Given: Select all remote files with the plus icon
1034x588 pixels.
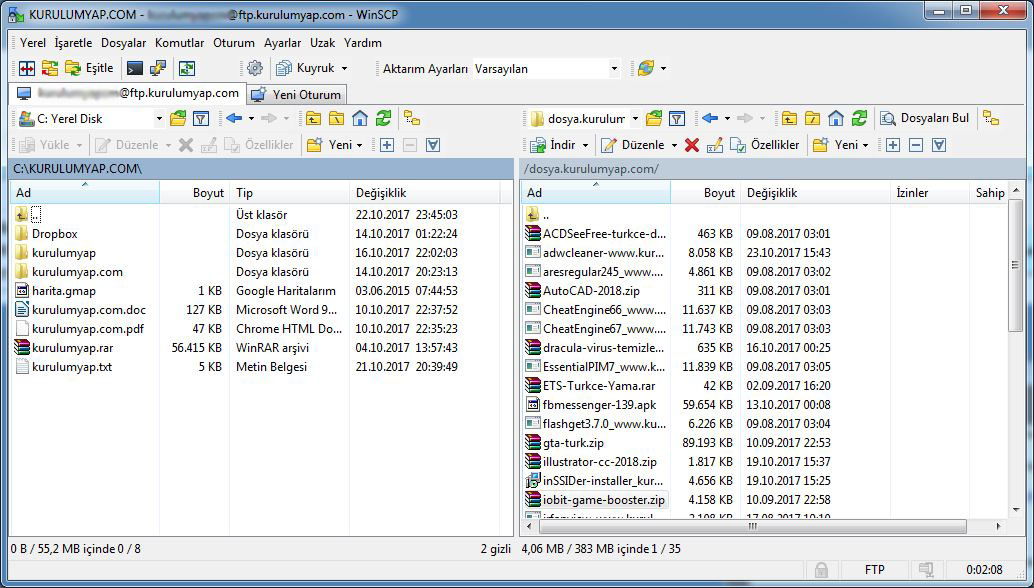Looking at the screenshot, I should 893,145.
